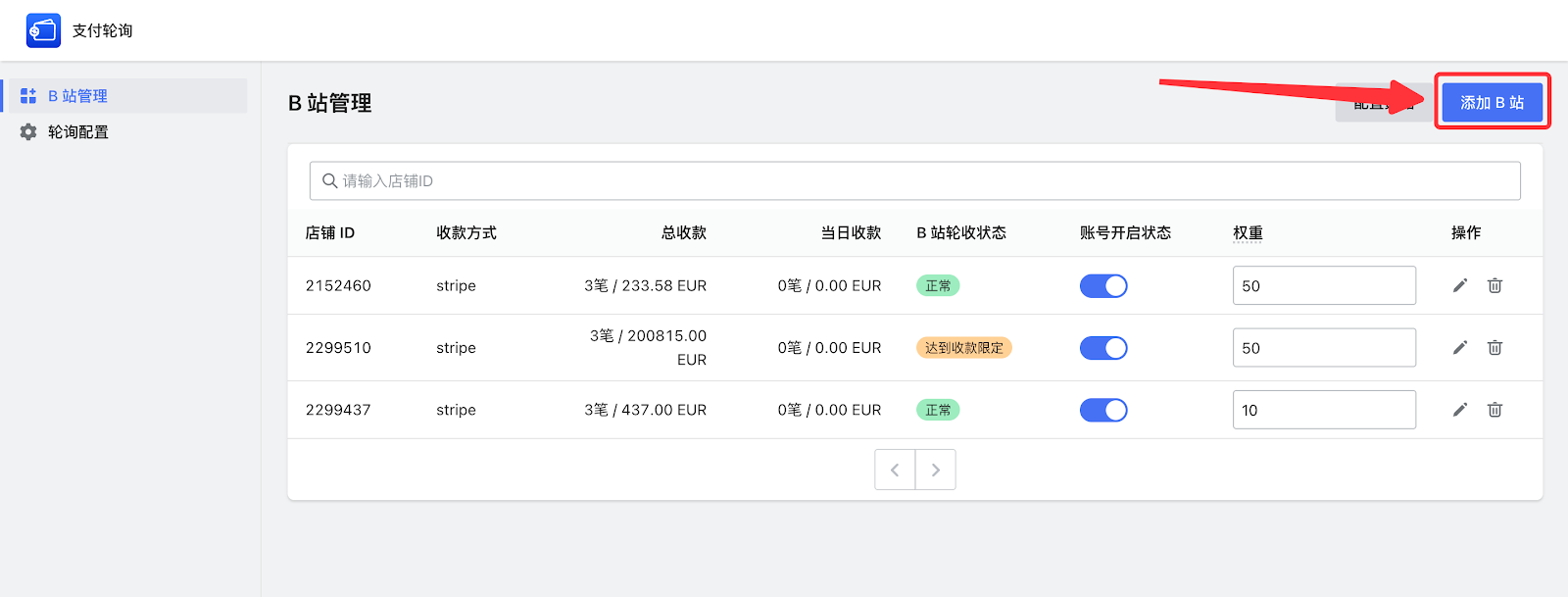Image resolution: width=1568 pixels, height=597 pixels.
Task: Remove store 2299437 with trash icon
Action: click(x=1494, y=410)
